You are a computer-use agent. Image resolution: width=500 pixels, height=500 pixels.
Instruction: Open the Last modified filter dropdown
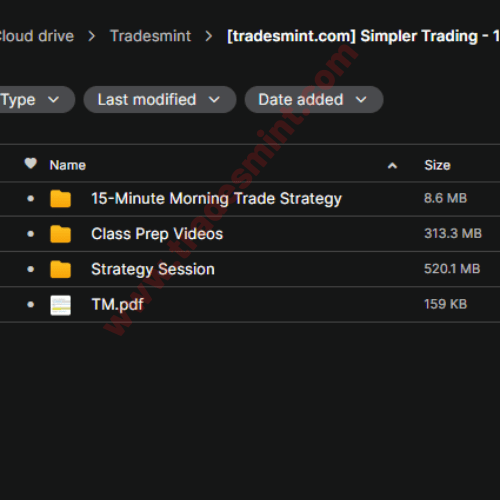(160, 100)
